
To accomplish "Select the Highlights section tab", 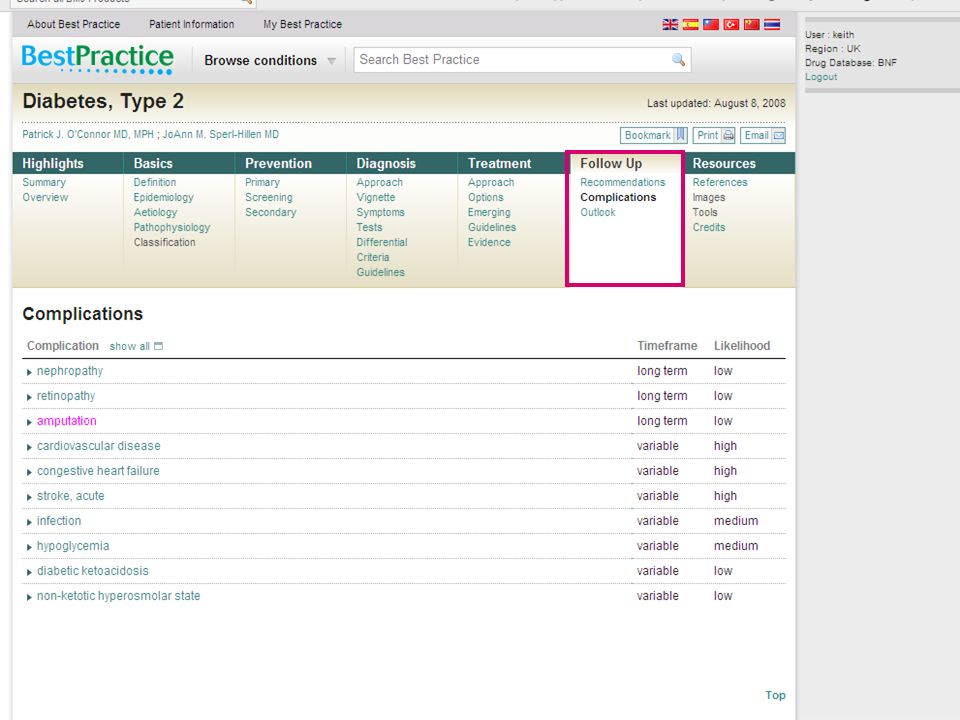I will pos(53,163).
